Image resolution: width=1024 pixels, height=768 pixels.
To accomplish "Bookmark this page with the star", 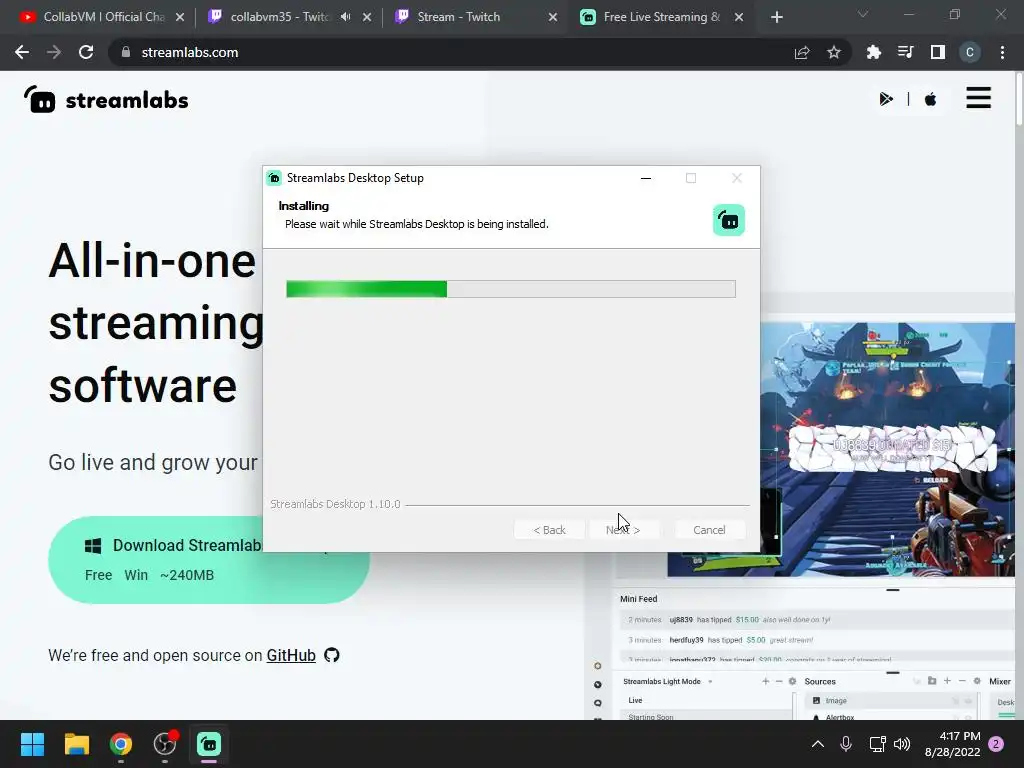I will click(x=834, y=52).
